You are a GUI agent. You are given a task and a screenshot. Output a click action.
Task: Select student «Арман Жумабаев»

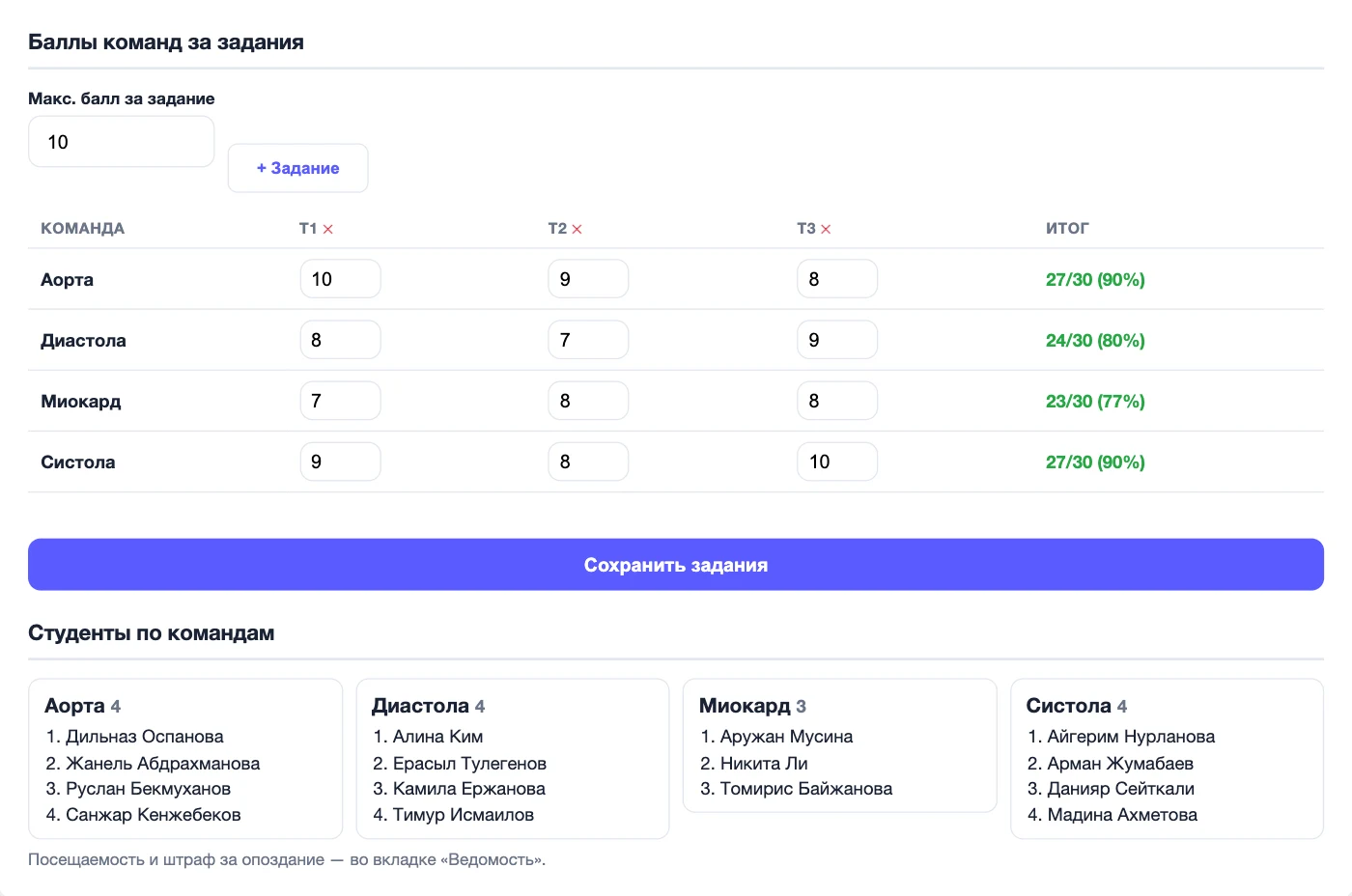point(1121,764)
